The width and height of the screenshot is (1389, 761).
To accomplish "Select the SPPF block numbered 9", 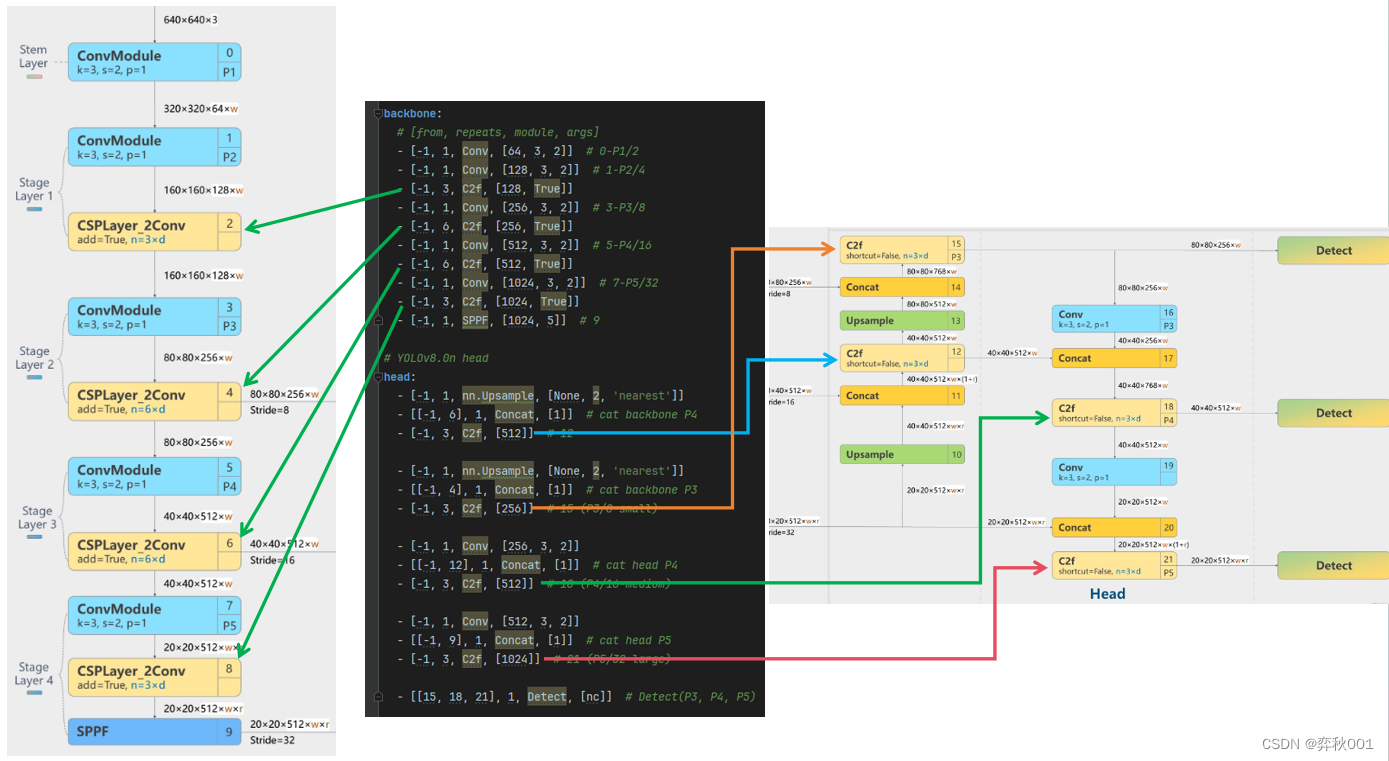I will (x=154, y=731).
